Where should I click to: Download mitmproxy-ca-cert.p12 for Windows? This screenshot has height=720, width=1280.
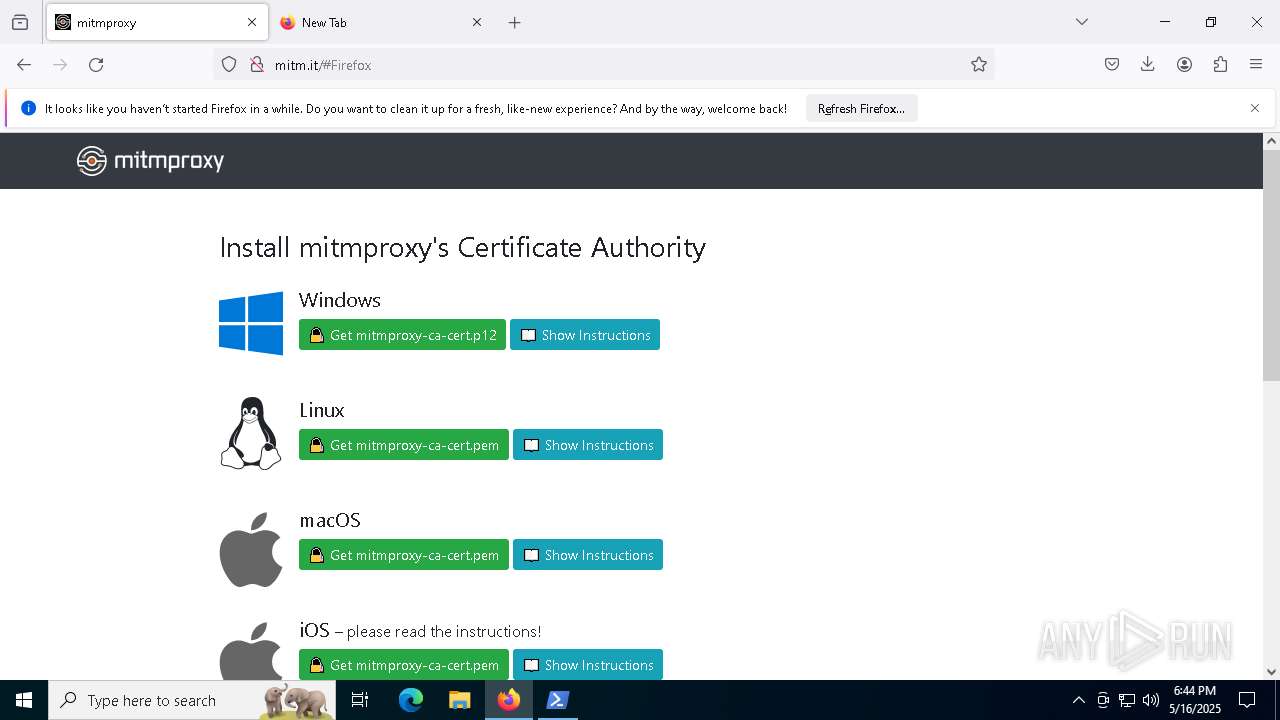(x=402, y=335)
